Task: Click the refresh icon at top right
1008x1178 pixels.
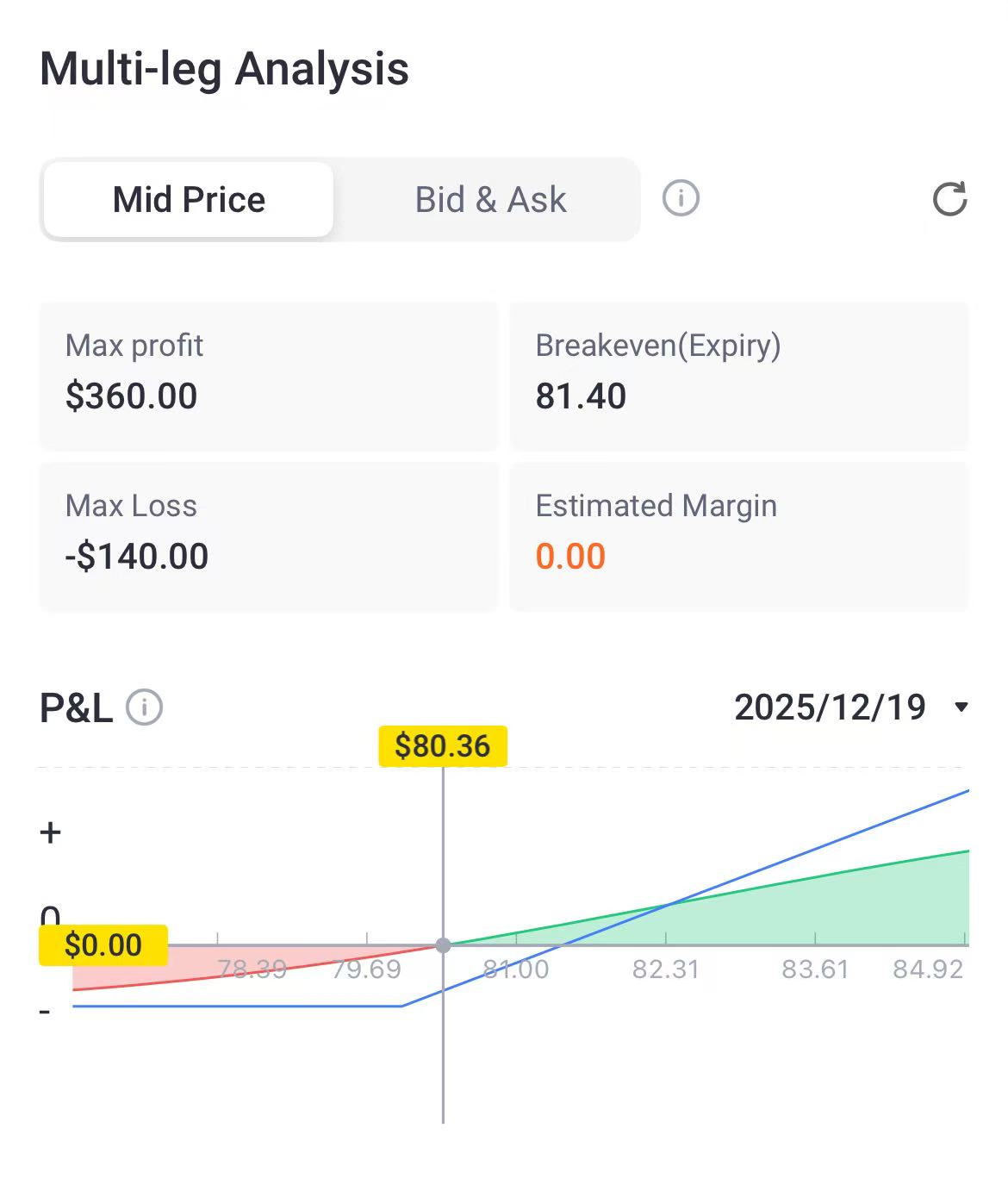Action: (949, 199)
